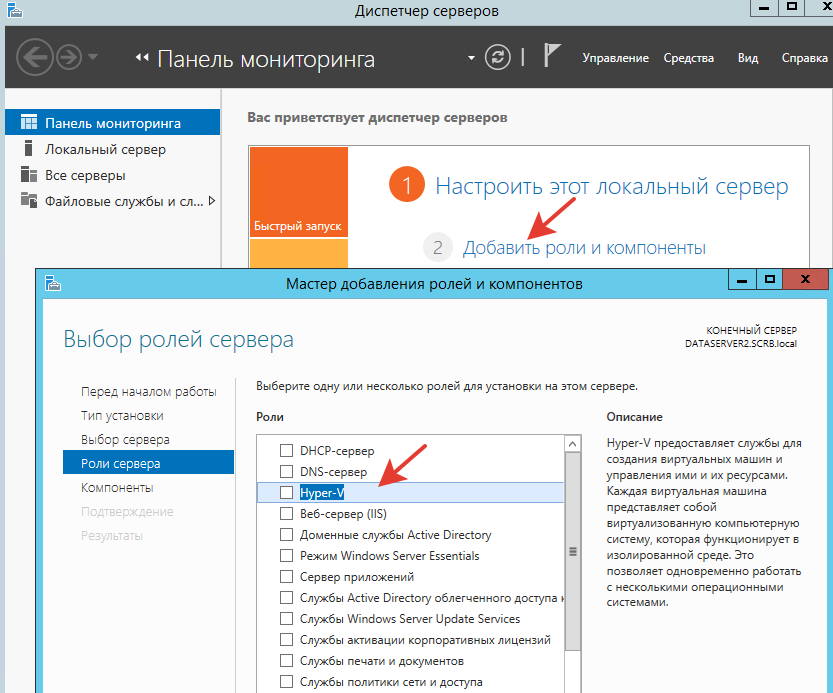The height and width of the screenshot is (693, 833).
Task: Go to Перед началом работы wizard step
Action: coord(148,392)
